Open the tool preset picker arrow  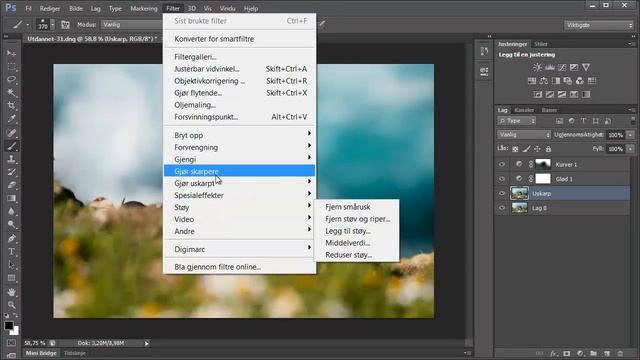(x=28, y=25)
